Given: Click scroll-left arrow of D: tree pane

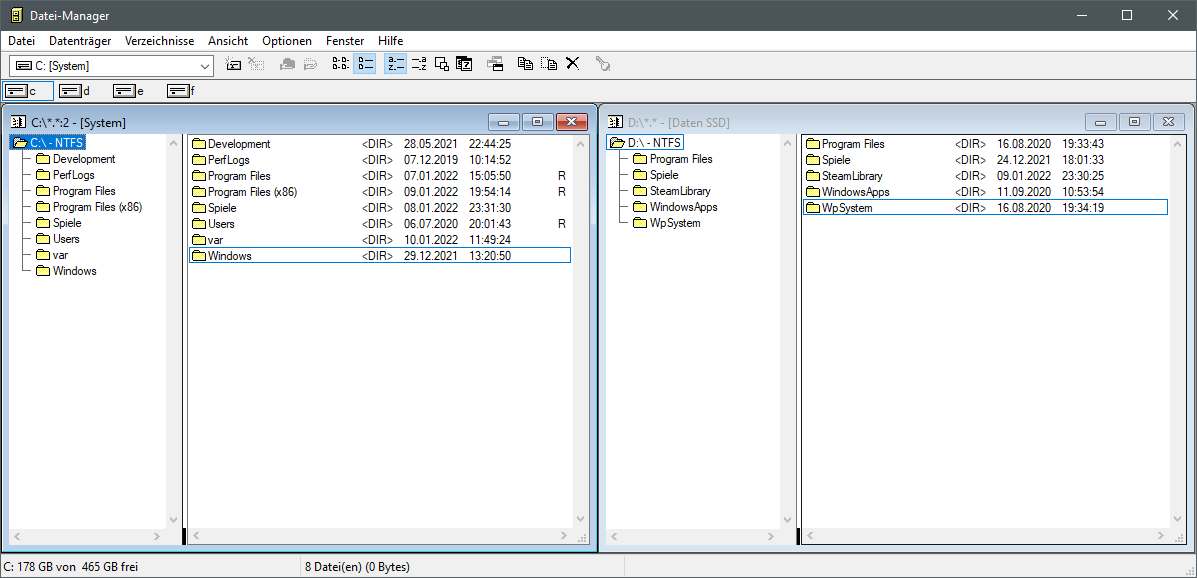Looking at the screenshot, I should pyautogui.click(x=615, y=537).
